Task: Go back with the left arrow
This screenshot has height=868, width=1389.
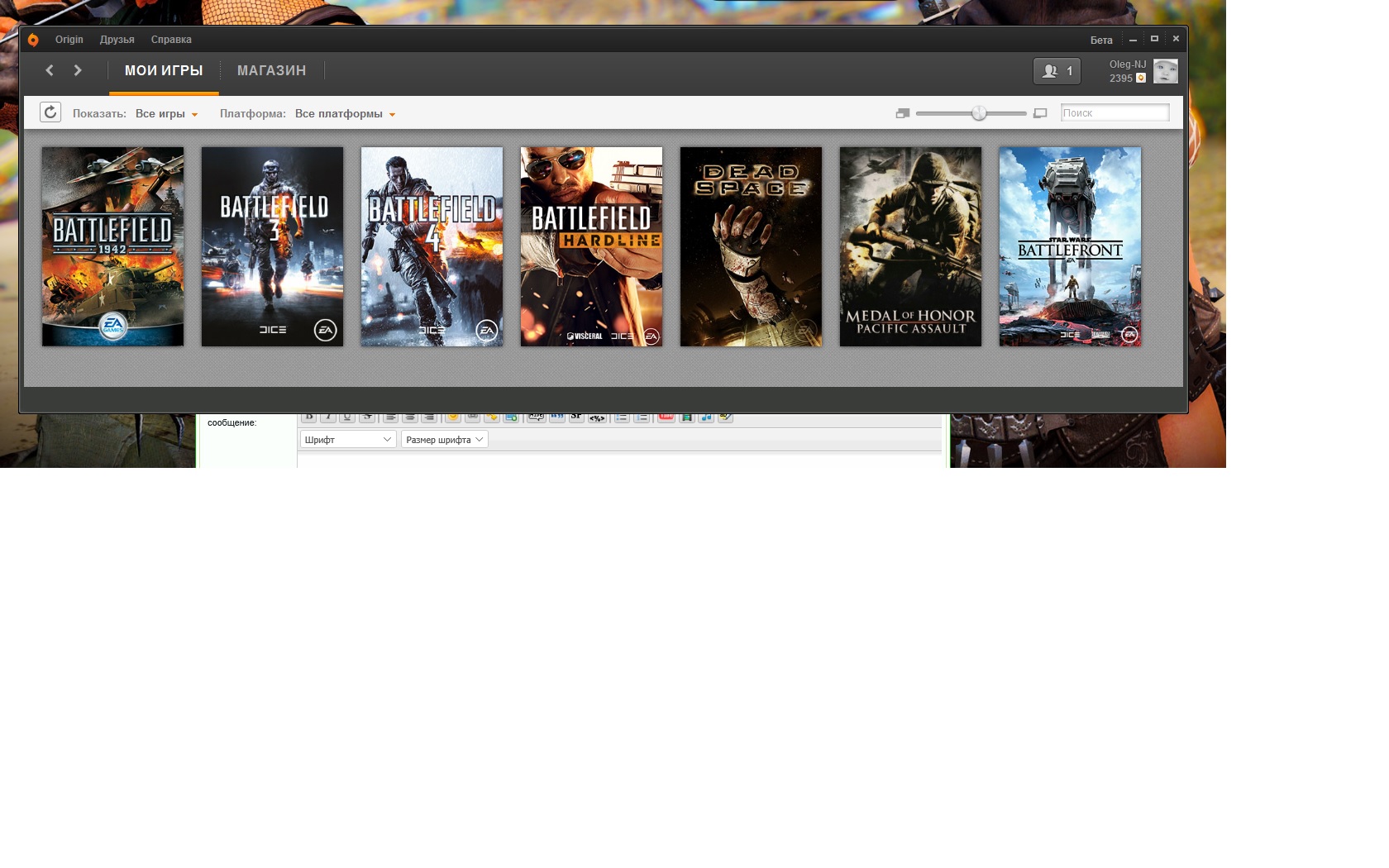Action: 50,71
